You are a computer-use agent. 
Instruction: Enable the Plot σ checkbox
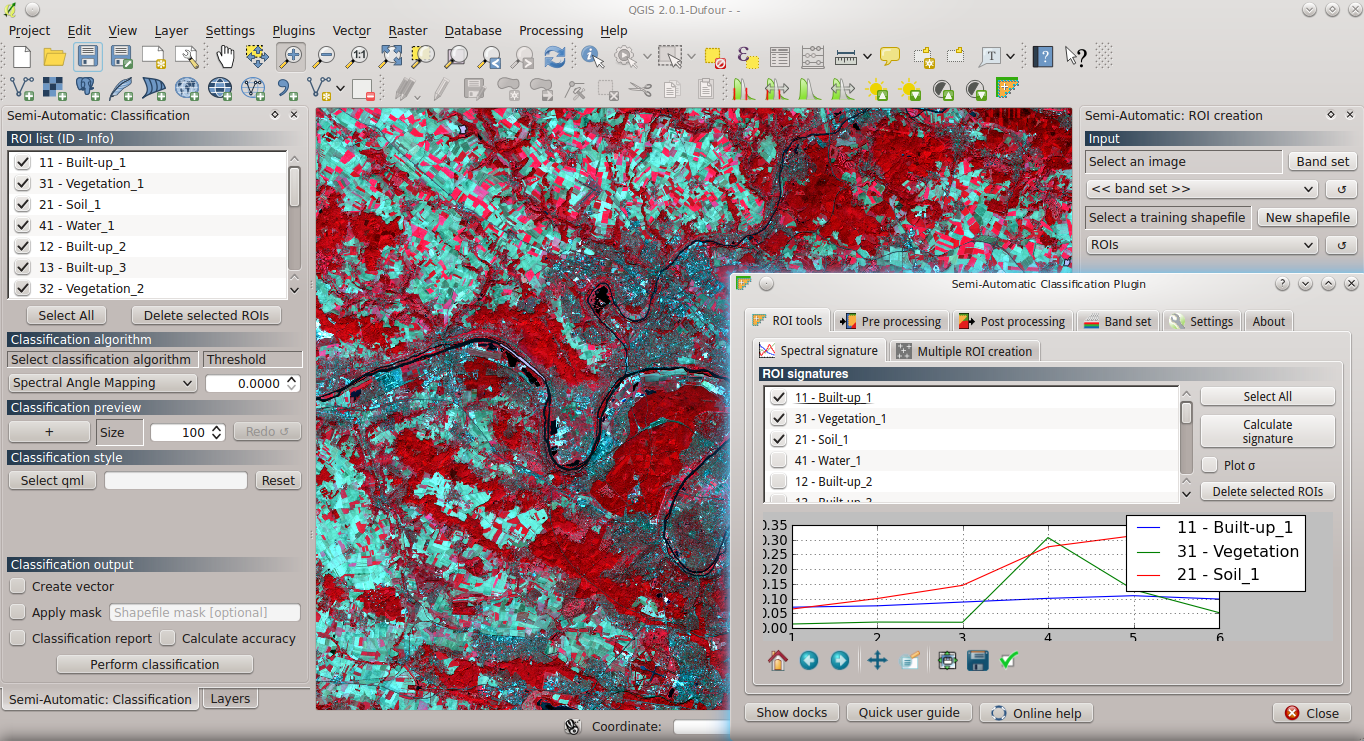click(x=1209, y=464)
